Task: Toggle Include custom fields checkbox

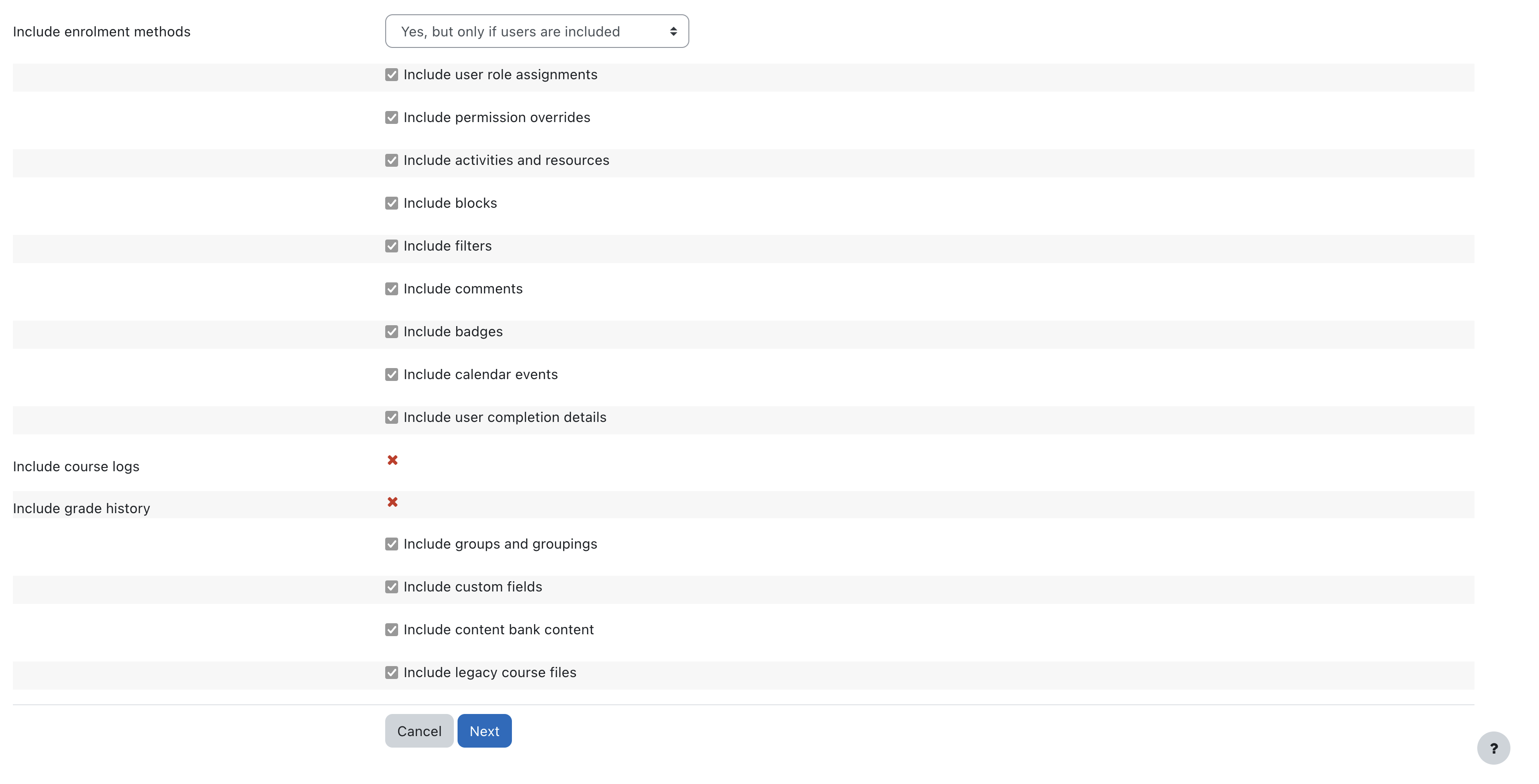Action: point(392,587)
